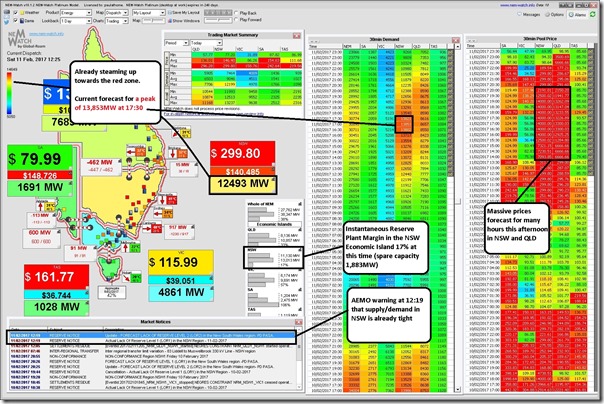Toggle the Dams checkbox
This screenshot has height=404, width=604.
[15, 20]
